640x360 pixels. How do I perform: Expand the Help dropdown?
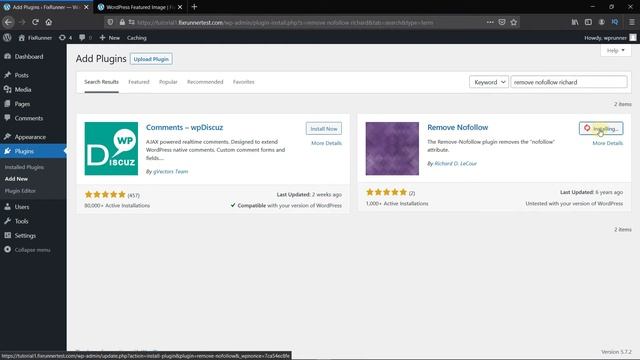(x=616, y=50)
